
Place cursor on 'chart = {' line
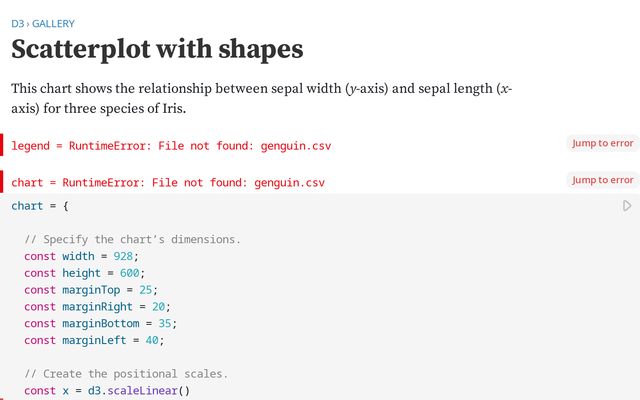[x=40, y=206]
